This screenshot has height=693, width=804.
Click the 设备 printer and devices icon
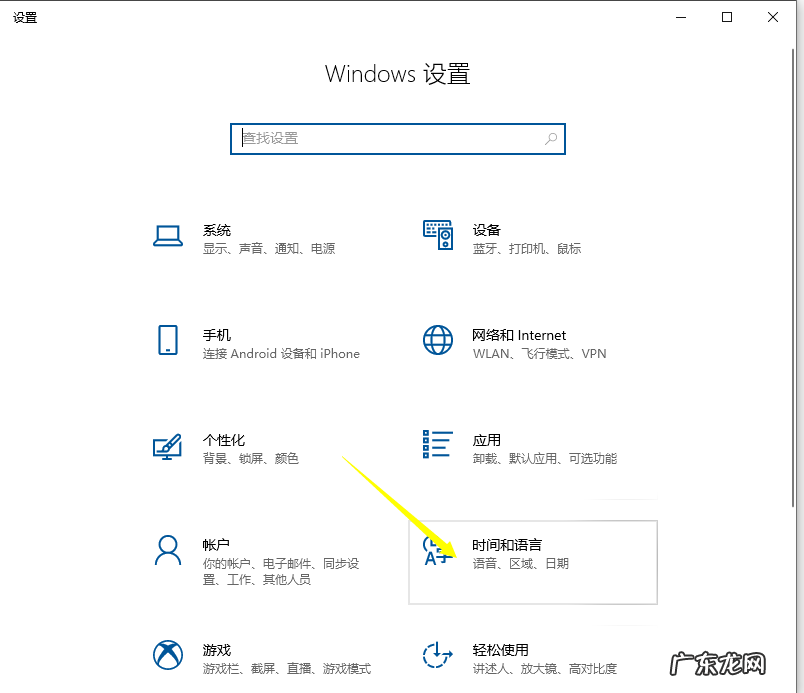tap(437, 237)
